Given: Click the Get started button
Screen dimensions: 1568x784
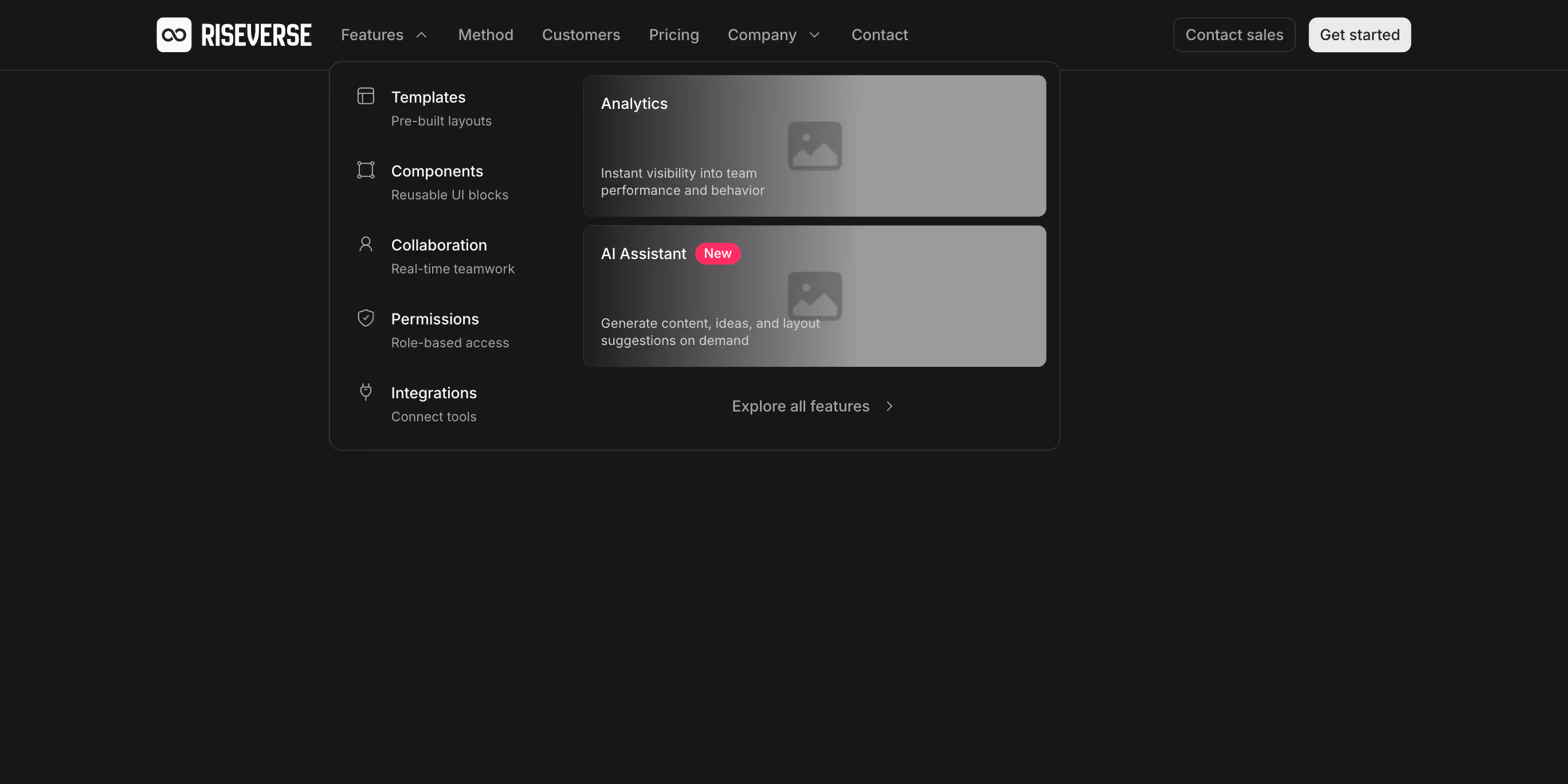Looking at the screenshot, I should (x=1359, y=35).
